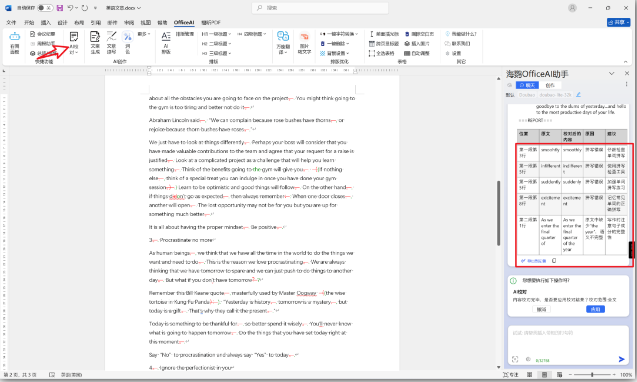Switch to the Create tab in assistant panel
Screen dimensions: 637x382
[x=550, y=85]
